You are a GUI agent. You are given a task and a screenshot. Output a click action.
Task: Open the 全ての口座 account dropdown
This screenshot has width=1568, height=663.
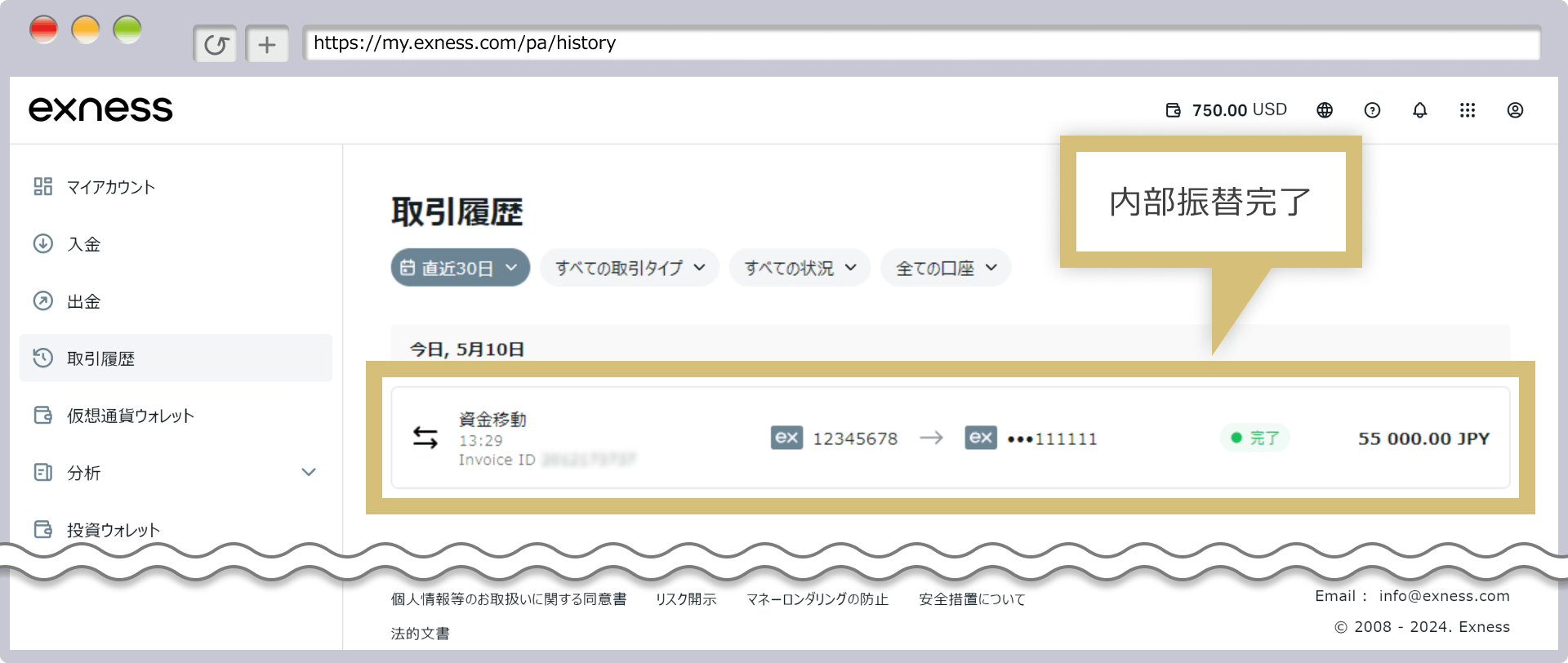[x=946, y=268]
